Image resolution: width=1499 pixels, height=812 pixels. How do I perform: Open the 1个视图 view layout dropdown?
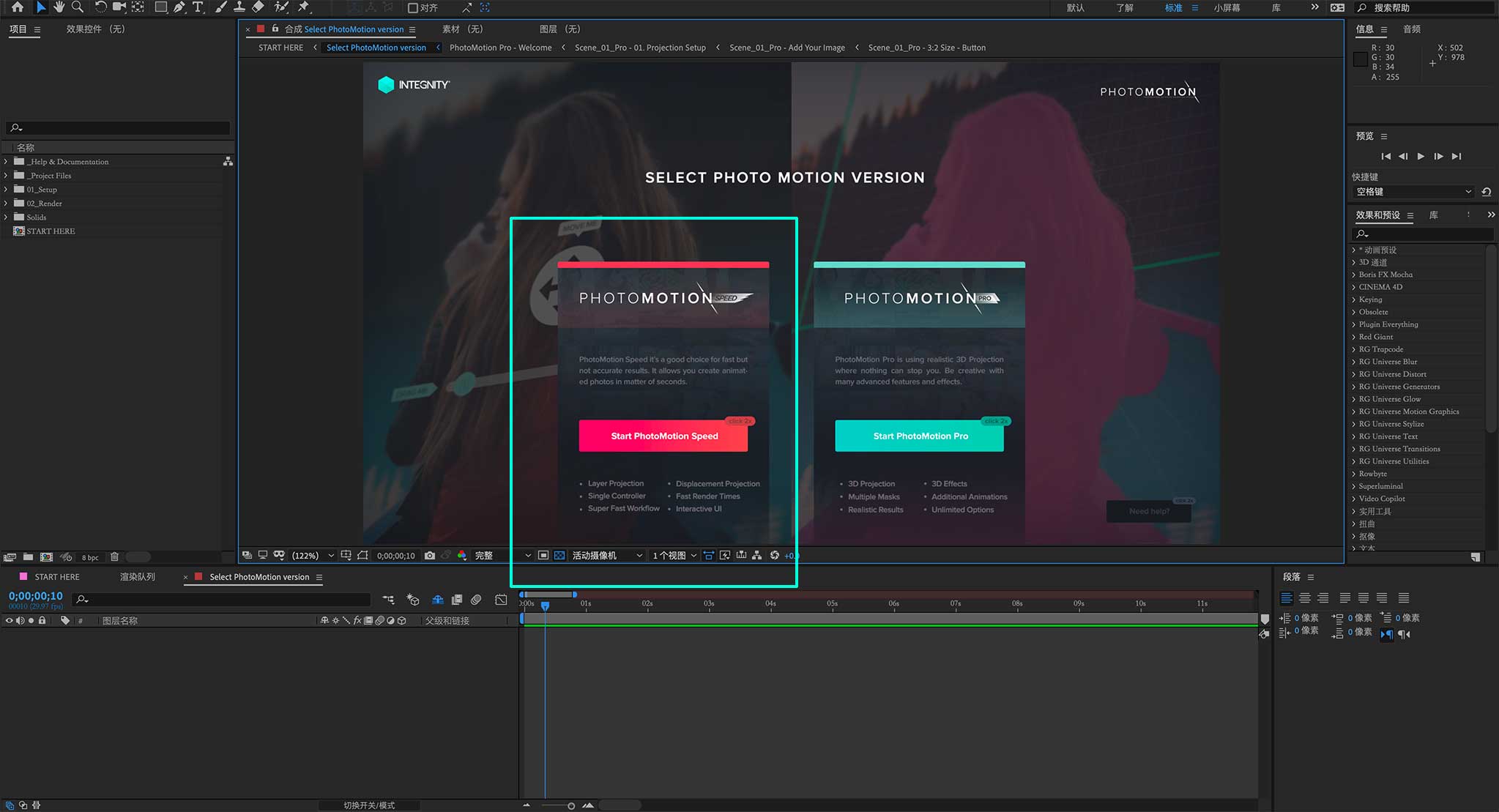674,556
